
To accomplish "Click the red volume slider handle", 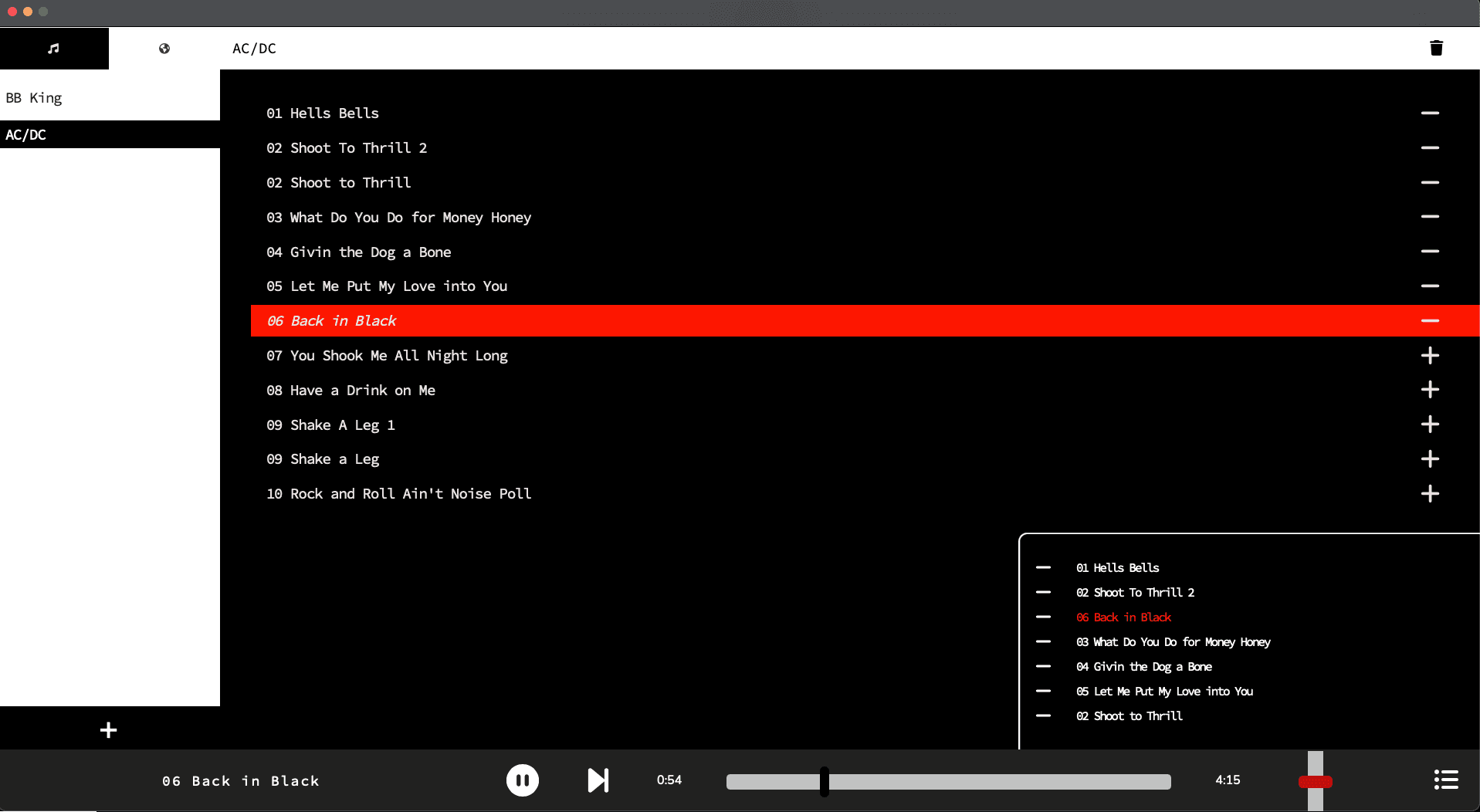I will point(1316,782).
